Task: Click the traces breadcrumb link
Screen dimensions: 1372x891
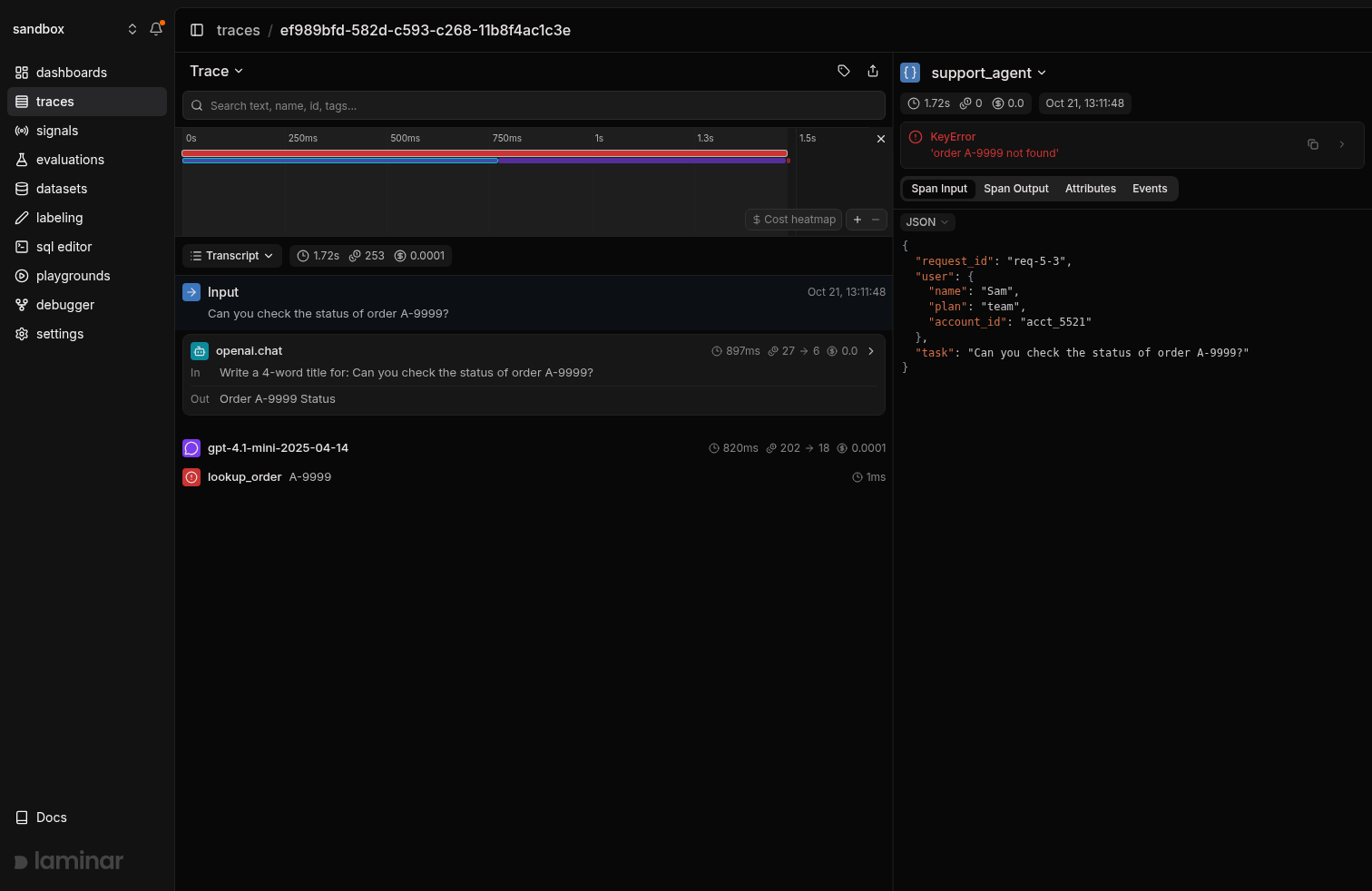Action: click(x=238, y=30)
